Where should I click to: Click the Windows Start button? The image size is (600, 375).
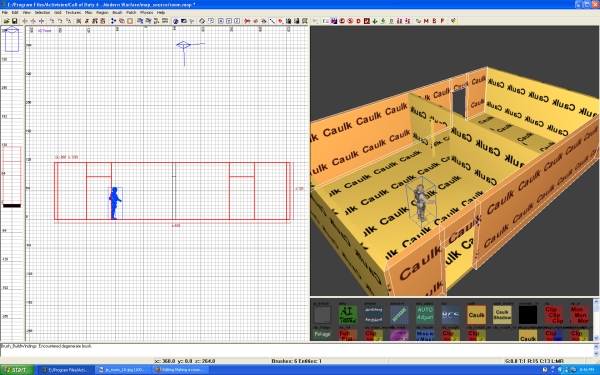coord(17,370)
